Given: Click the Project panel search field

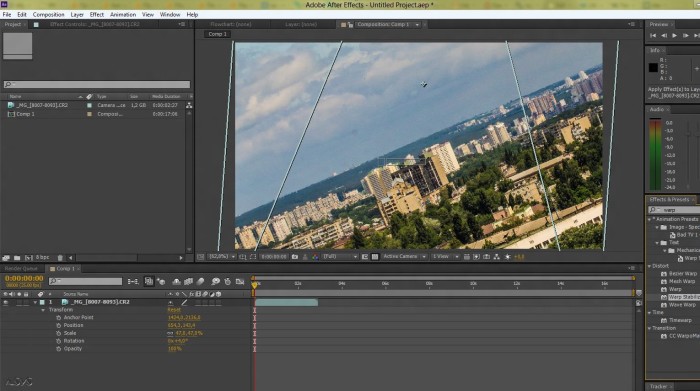Looking at the screenshot, I should point(96,84).
